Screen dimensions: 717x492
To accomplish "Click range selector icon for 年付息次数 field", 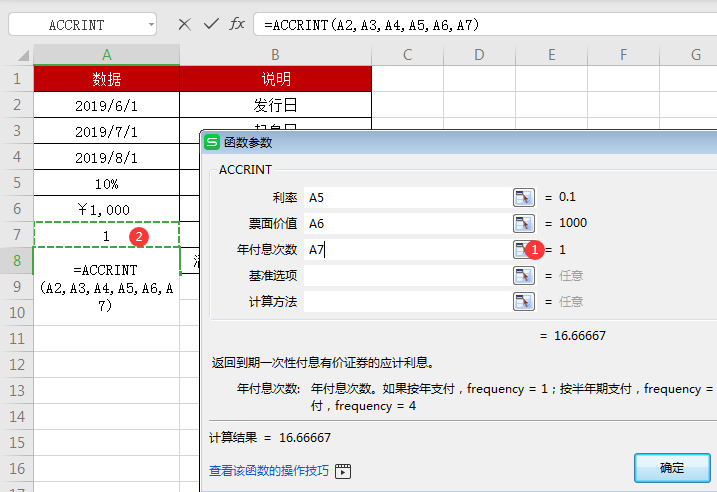I will coord(521,249).
